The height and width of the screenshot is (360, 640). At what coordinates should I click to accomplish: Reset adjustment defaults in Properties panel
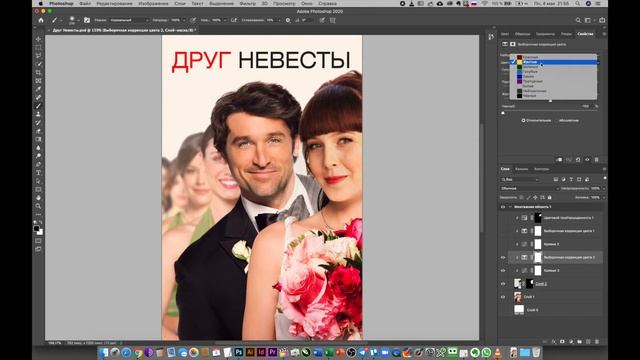pyautogui.click(x=578, y=160)
